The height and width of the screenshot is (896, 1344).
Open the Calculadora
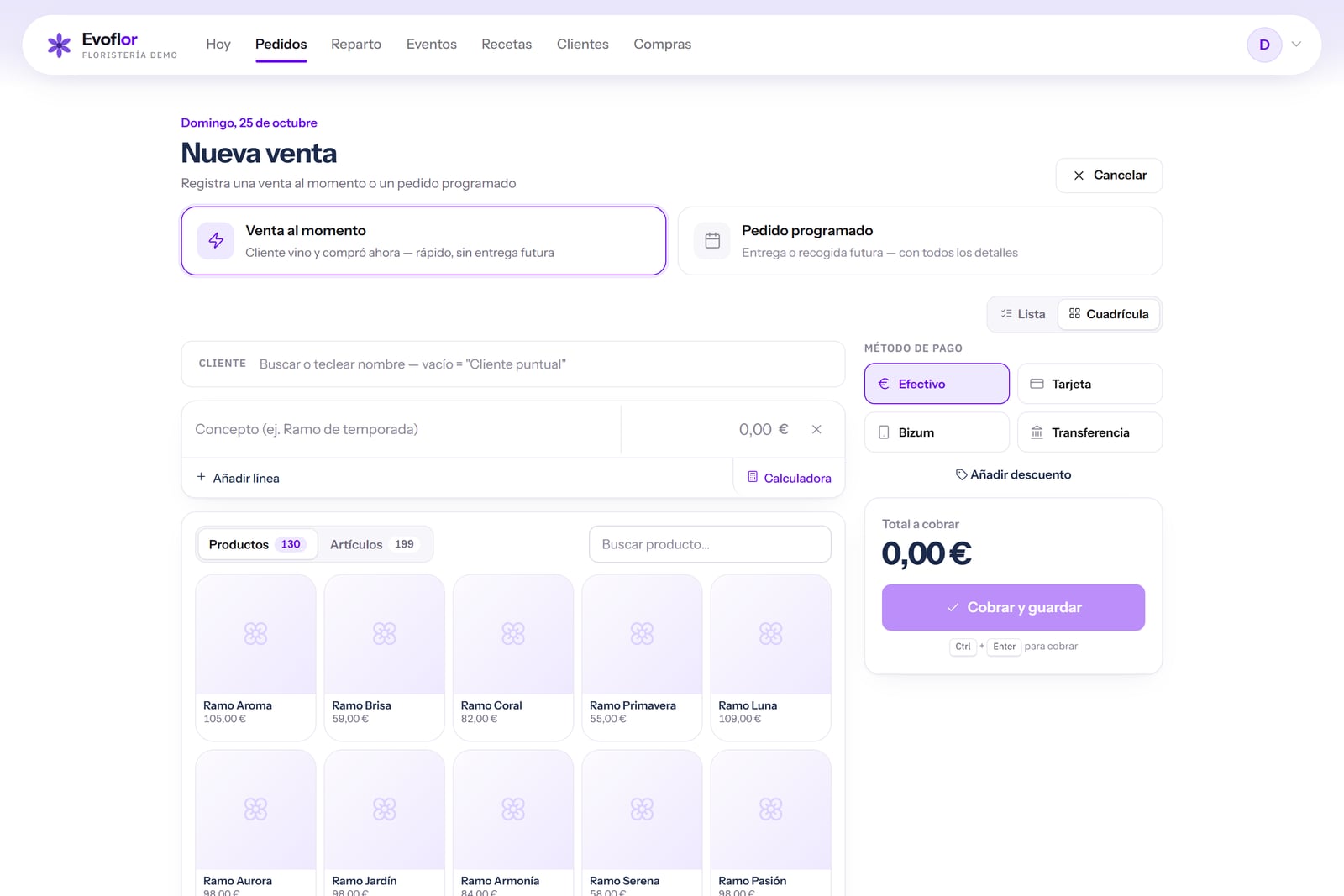tap(790, 478)
